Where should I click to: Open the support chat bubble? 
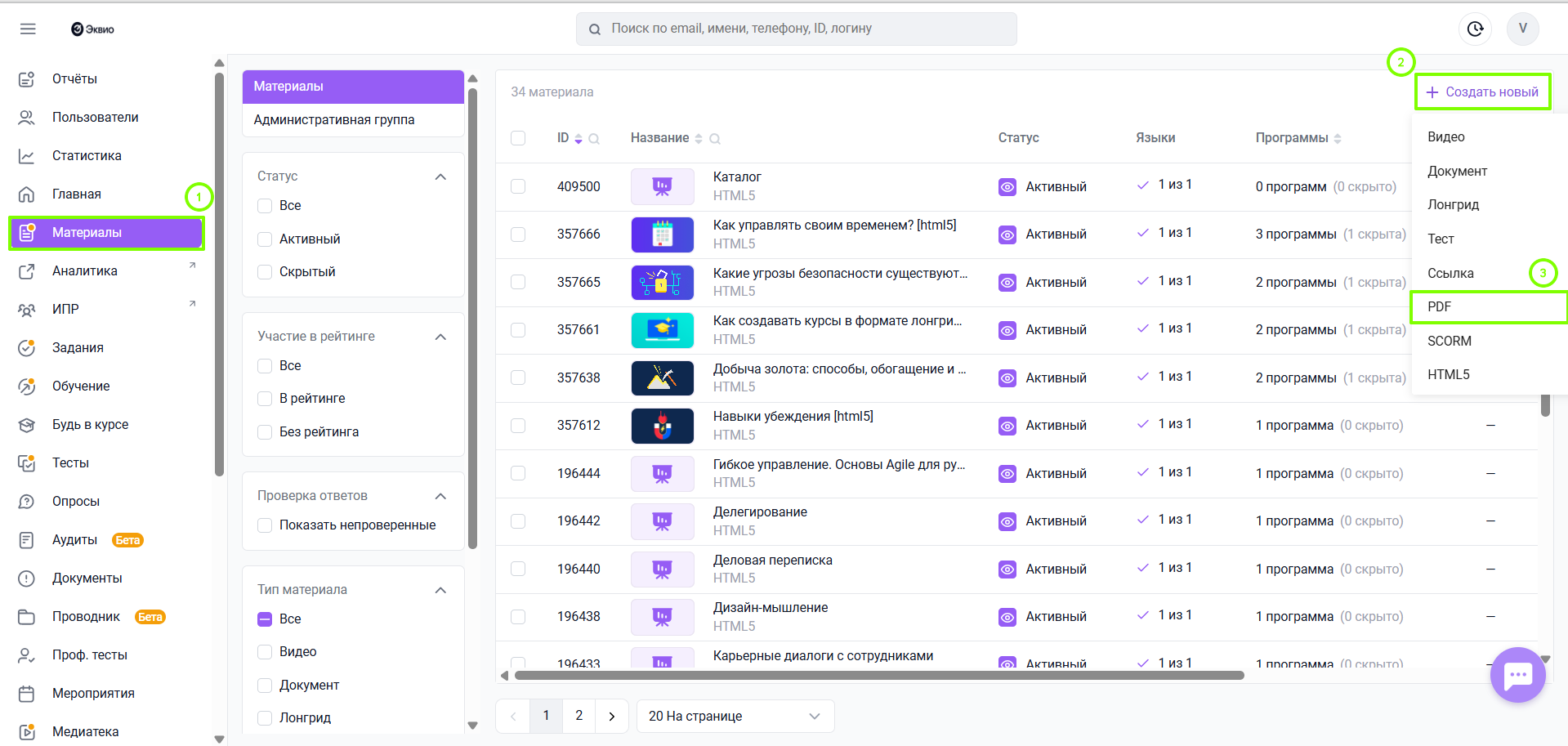[1517, 675]
